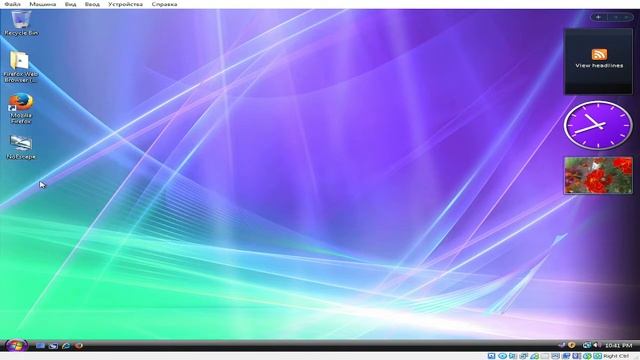This screenshot has height=360, width=640.
Task: Click VirtualBox shared folders indicator
Action: click(x=545, y=356)
